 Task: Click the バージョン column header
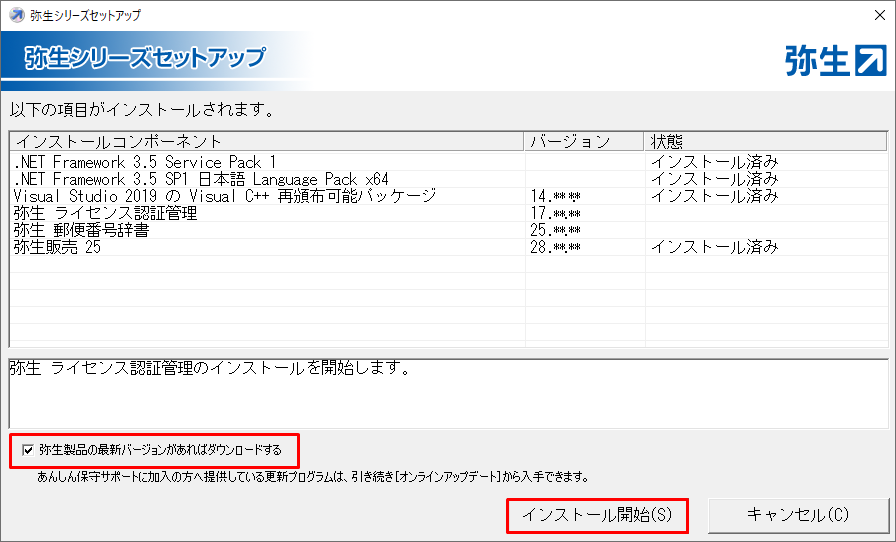584,141
